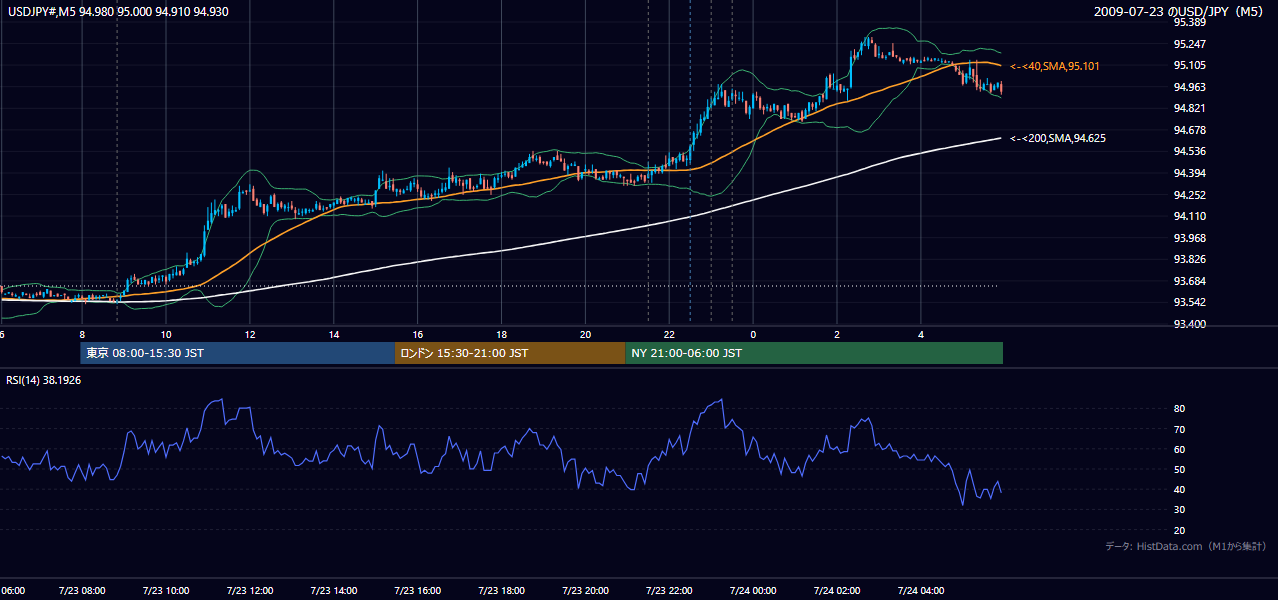Screen dimensions: 1278x600
Task: Click the 200 SMA label reading 94.625
Action: pyautogui.click(x=1058, y=138)
